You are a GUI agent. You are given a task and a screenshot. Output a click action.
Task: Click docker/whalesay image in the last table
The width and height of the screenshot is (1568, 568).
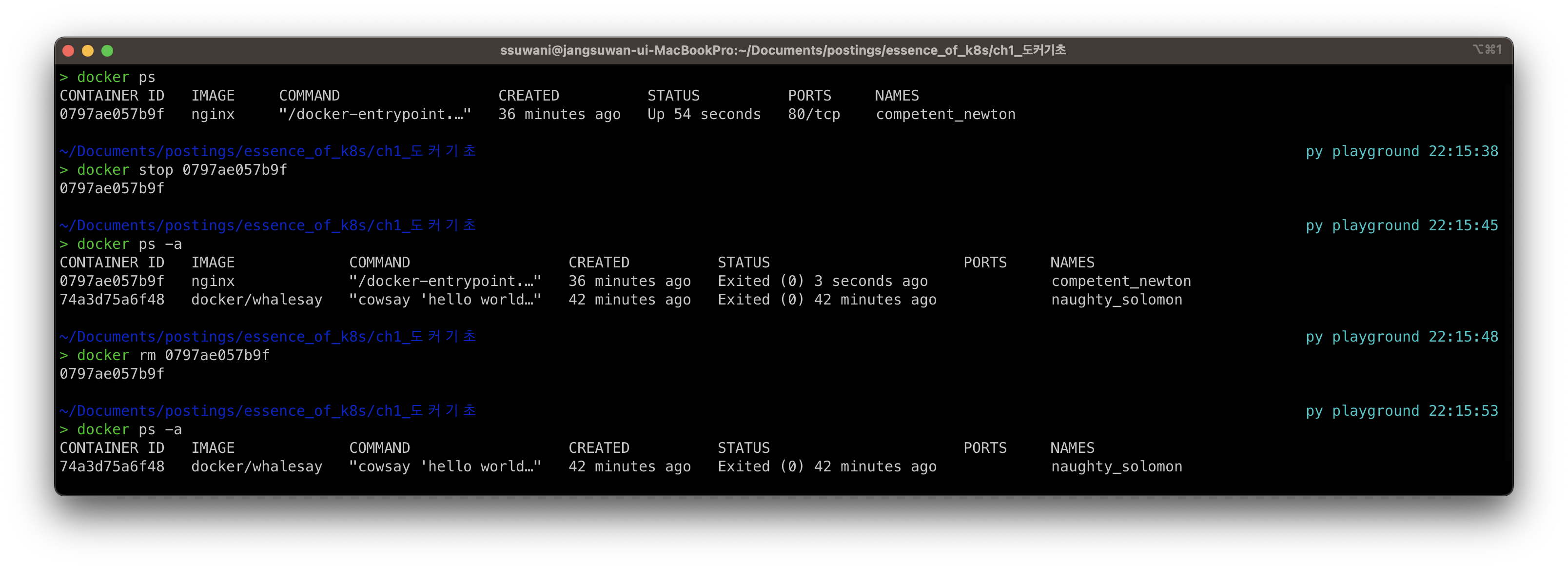point(257,467)
